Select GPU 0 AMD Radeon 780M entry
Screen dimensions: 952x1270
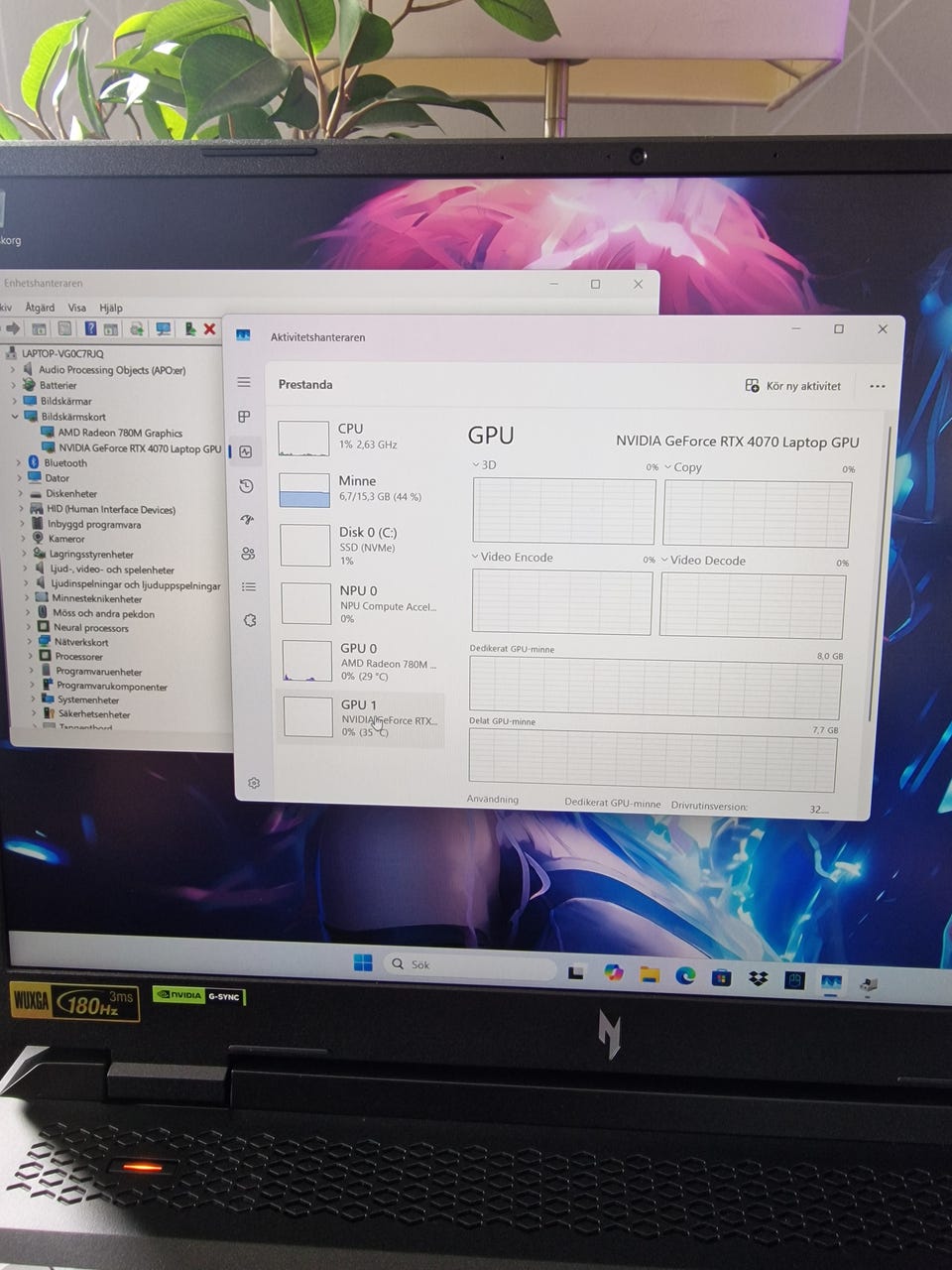point(359,661)
